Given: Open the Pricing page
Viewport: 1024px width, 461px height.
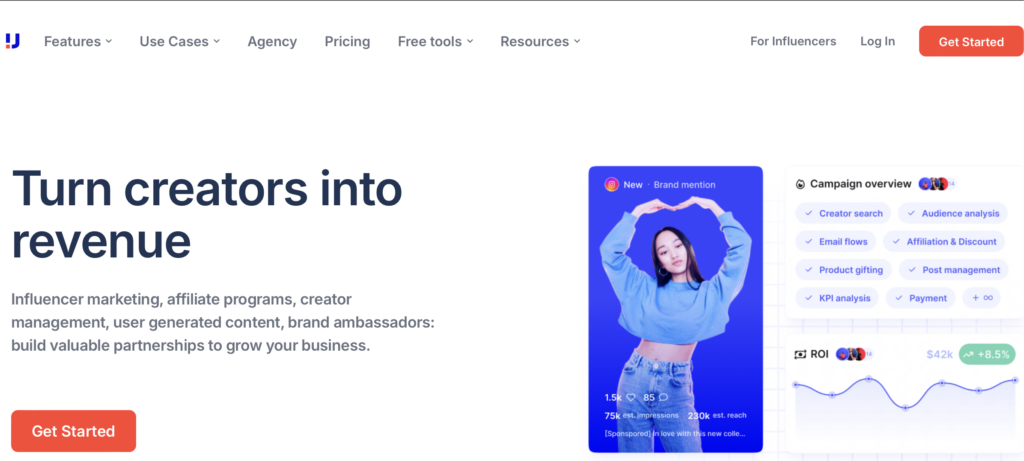Looking at the screenshot, I should 347,42.
